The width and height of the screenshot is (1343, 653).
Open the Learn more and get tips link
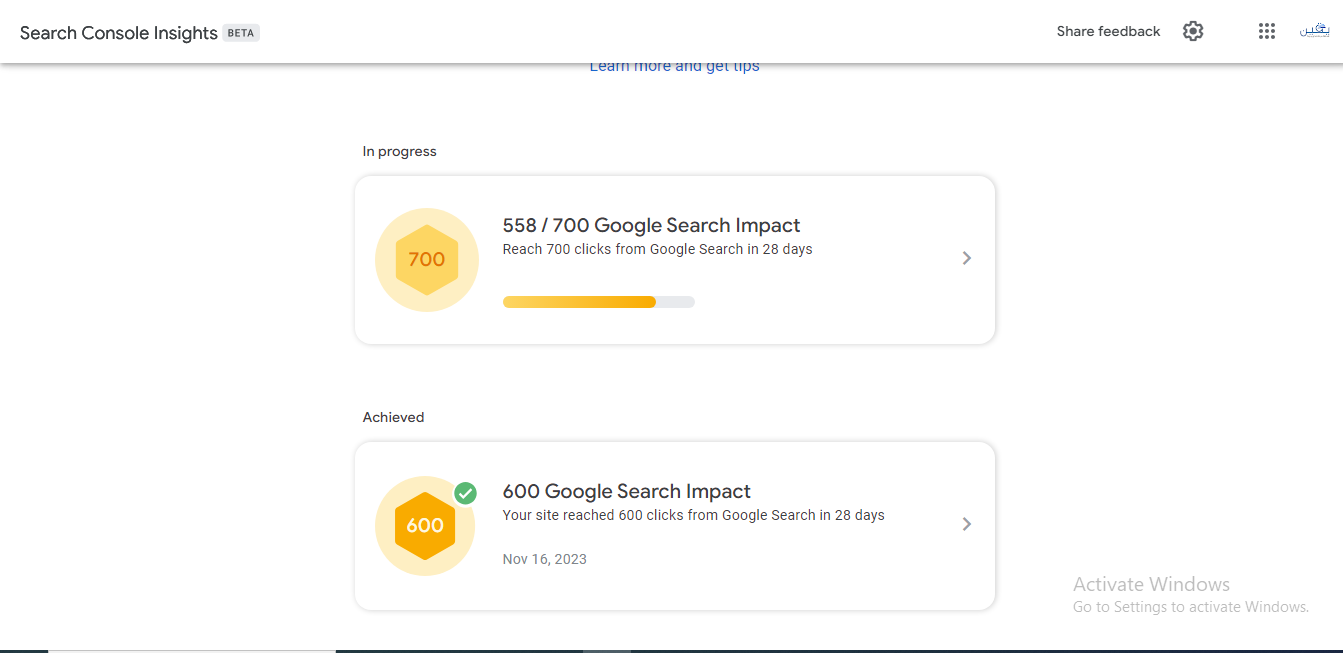[674, 66]
